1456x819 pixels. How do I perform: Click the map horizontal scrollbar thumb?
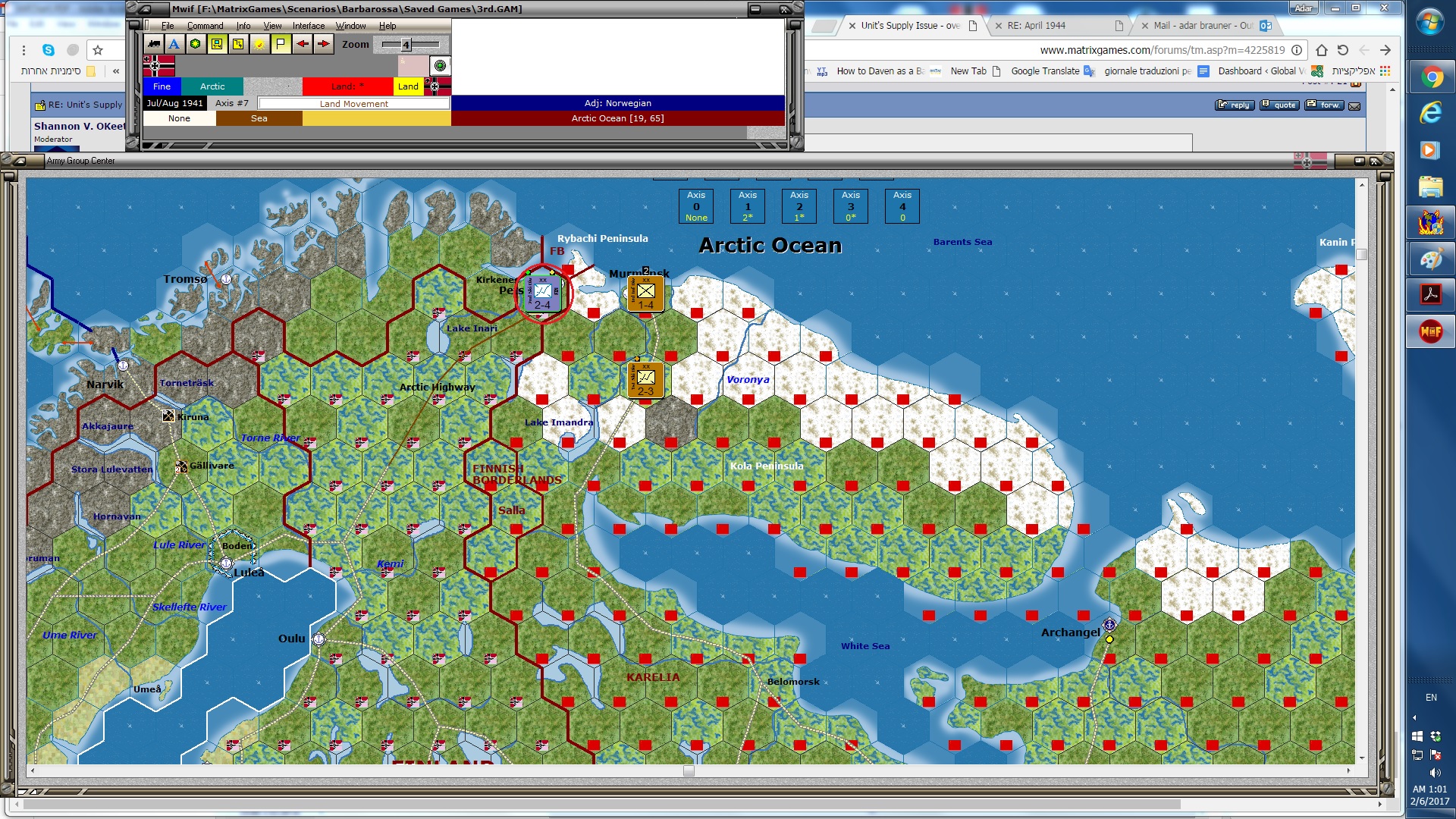(x=689, y=771)
